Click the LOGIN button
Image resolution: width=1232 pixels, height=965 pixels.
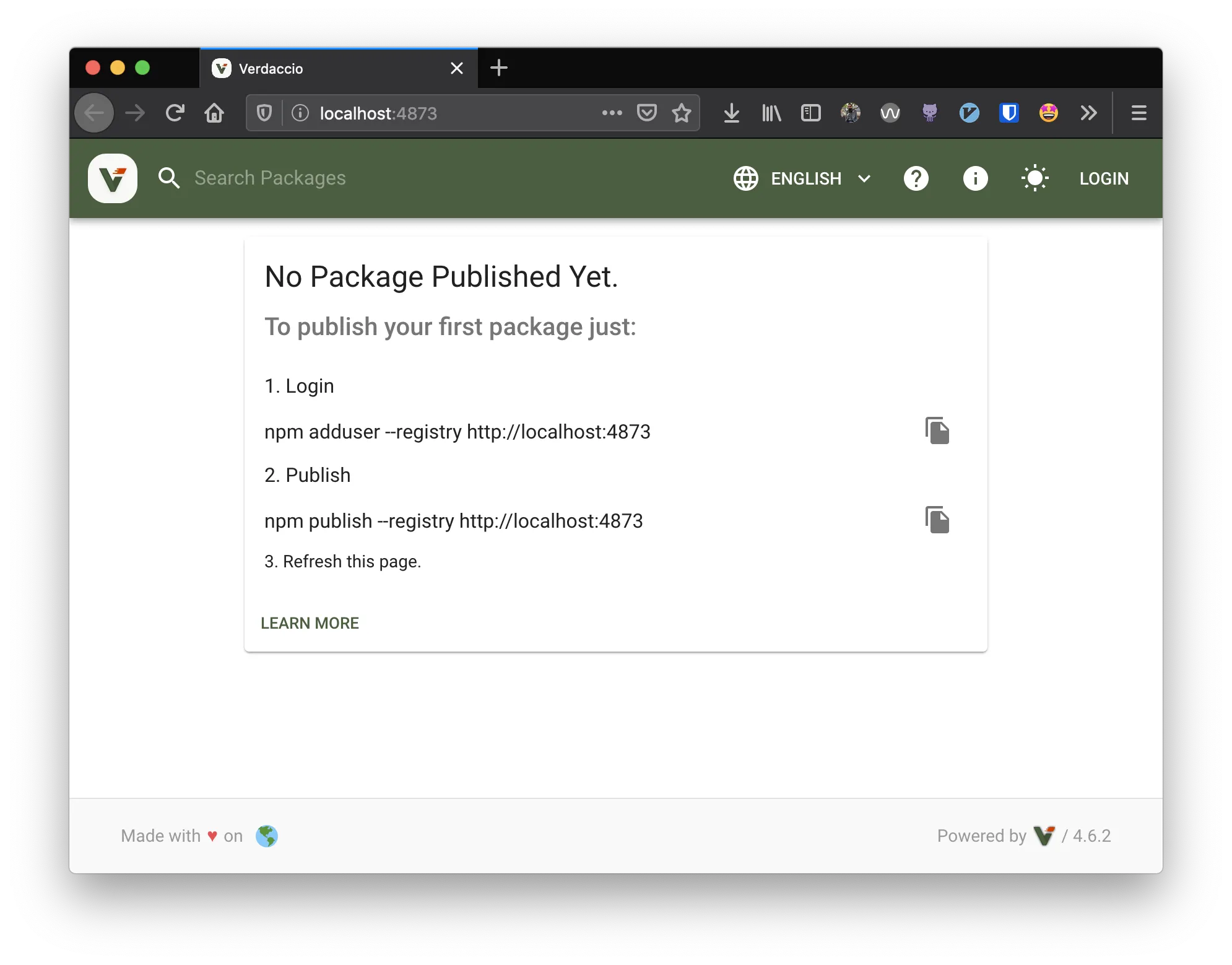[x=1104, y=178]
